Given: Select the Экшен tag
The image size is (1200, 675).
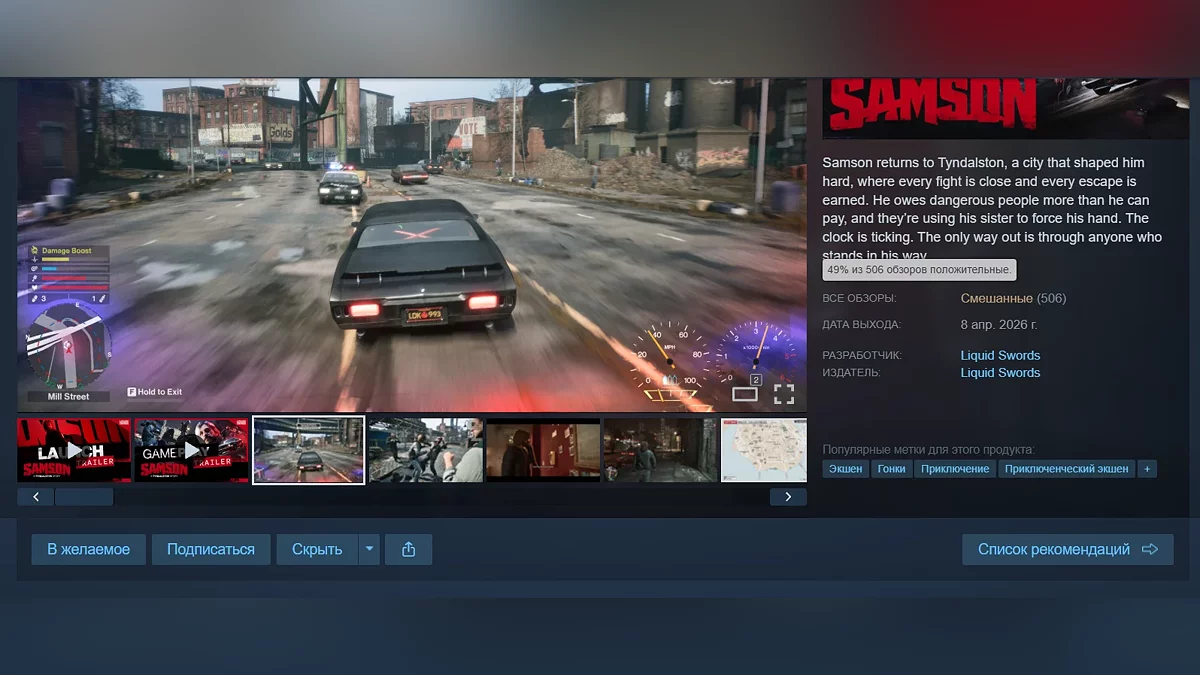Looking at the screenshot, I should [x=845, y=468].
